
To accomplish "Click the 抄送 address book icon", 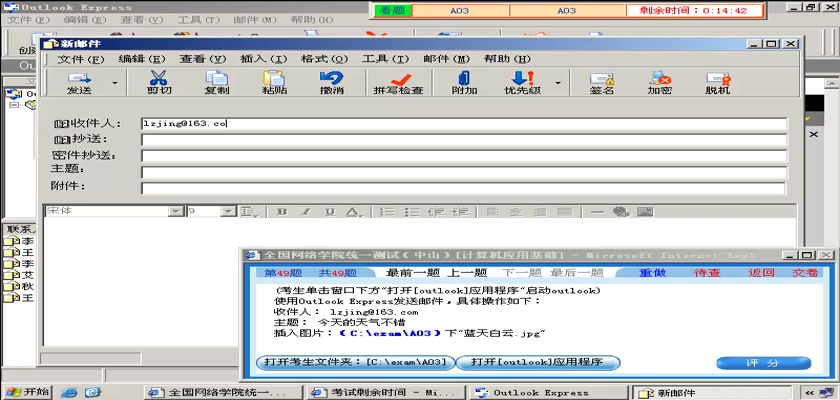I will pyautogui.click(x=63, y=140).
